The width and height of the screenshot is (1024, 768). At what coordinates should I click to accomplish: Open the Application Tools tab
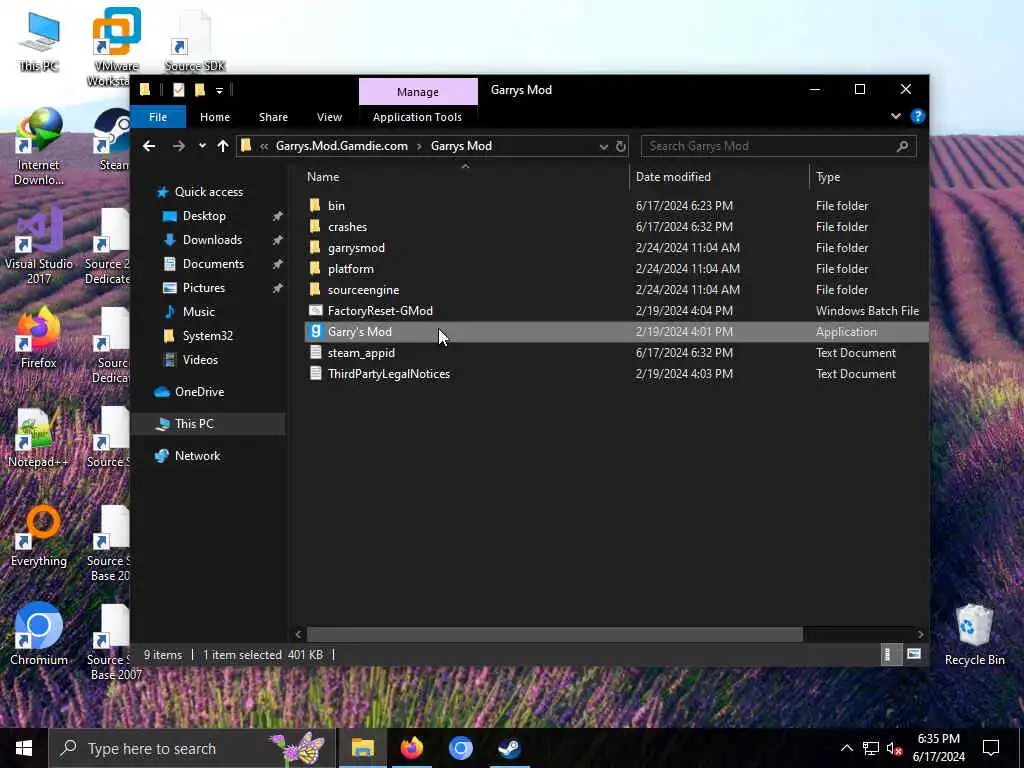pyautogui.click(x=417, y=117)
